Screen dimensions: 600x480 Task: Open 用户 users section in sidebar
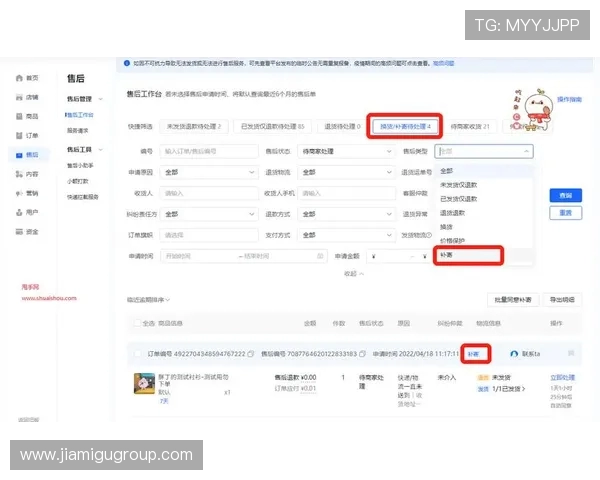coord(27,212)
